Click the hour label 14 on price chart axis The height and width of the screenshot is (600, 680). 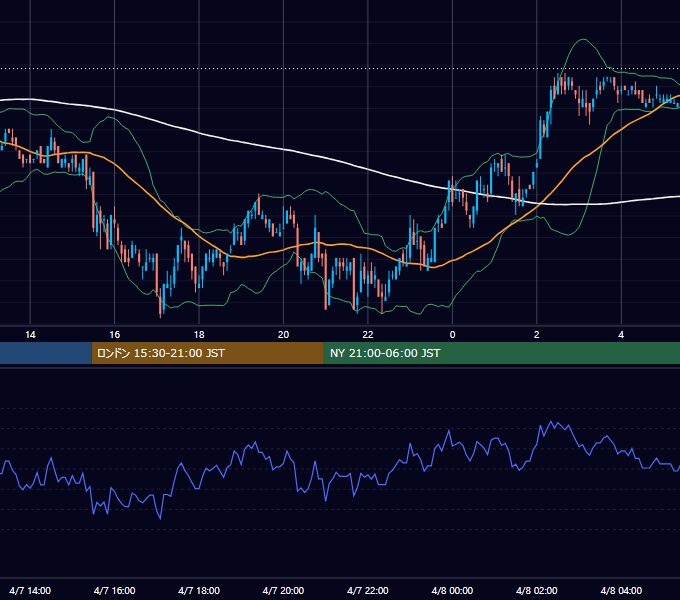pyautogui.click(x=30, y=335)
